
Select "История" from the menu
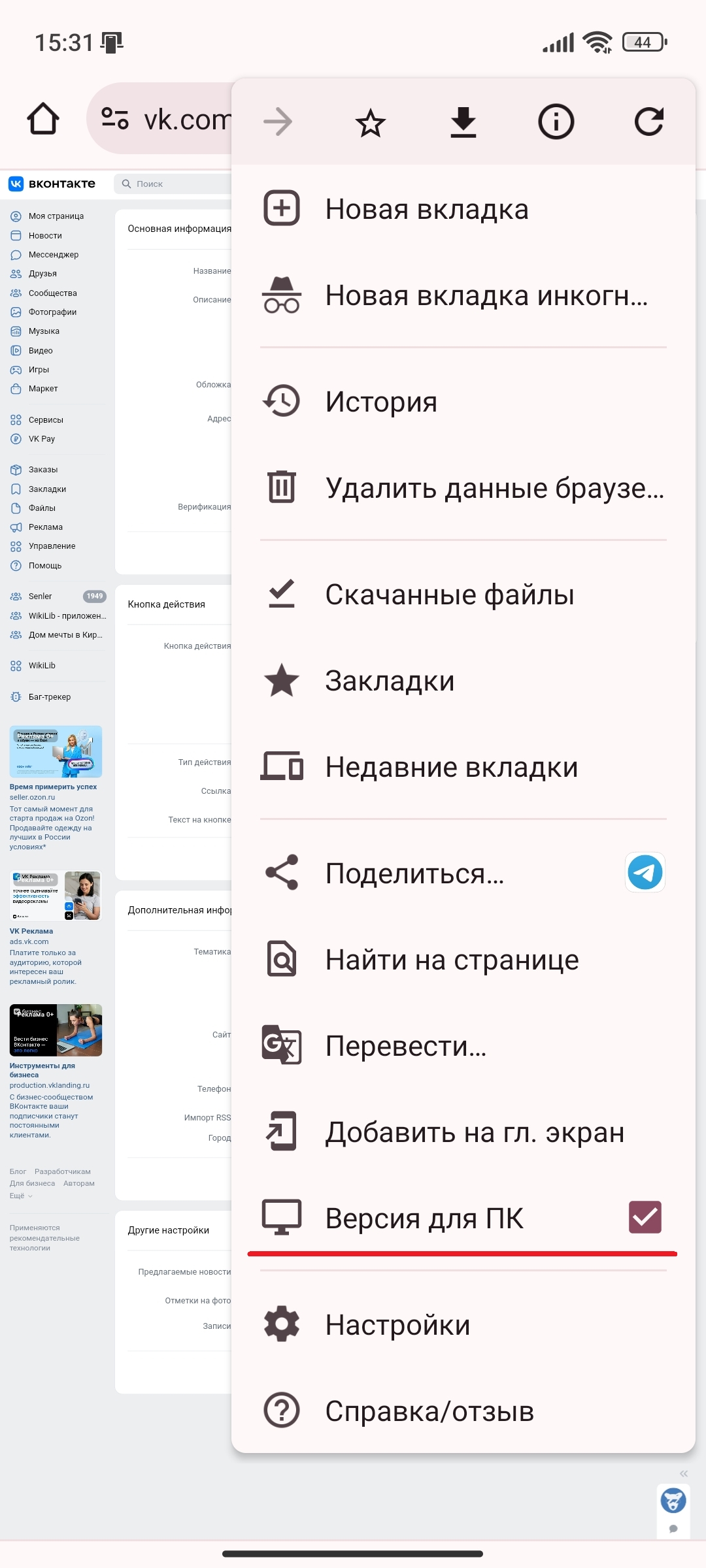coord(381,401)
